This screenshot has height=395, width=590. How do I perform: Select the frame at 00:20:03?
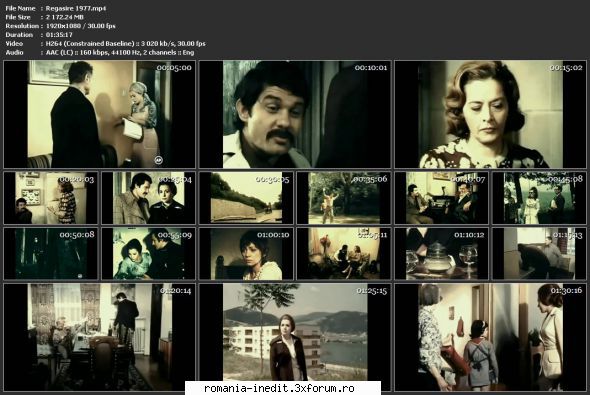51,198
